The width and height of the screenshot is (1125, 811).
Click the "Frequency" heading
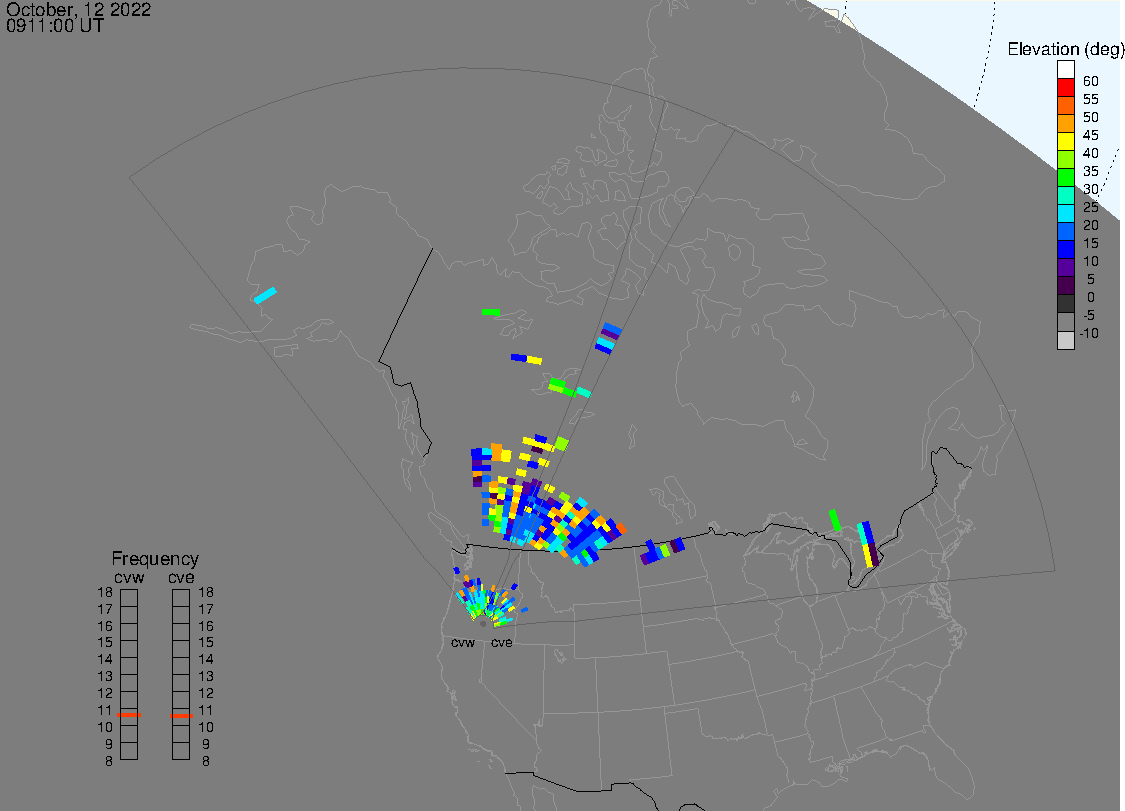(x=155, y=558)
